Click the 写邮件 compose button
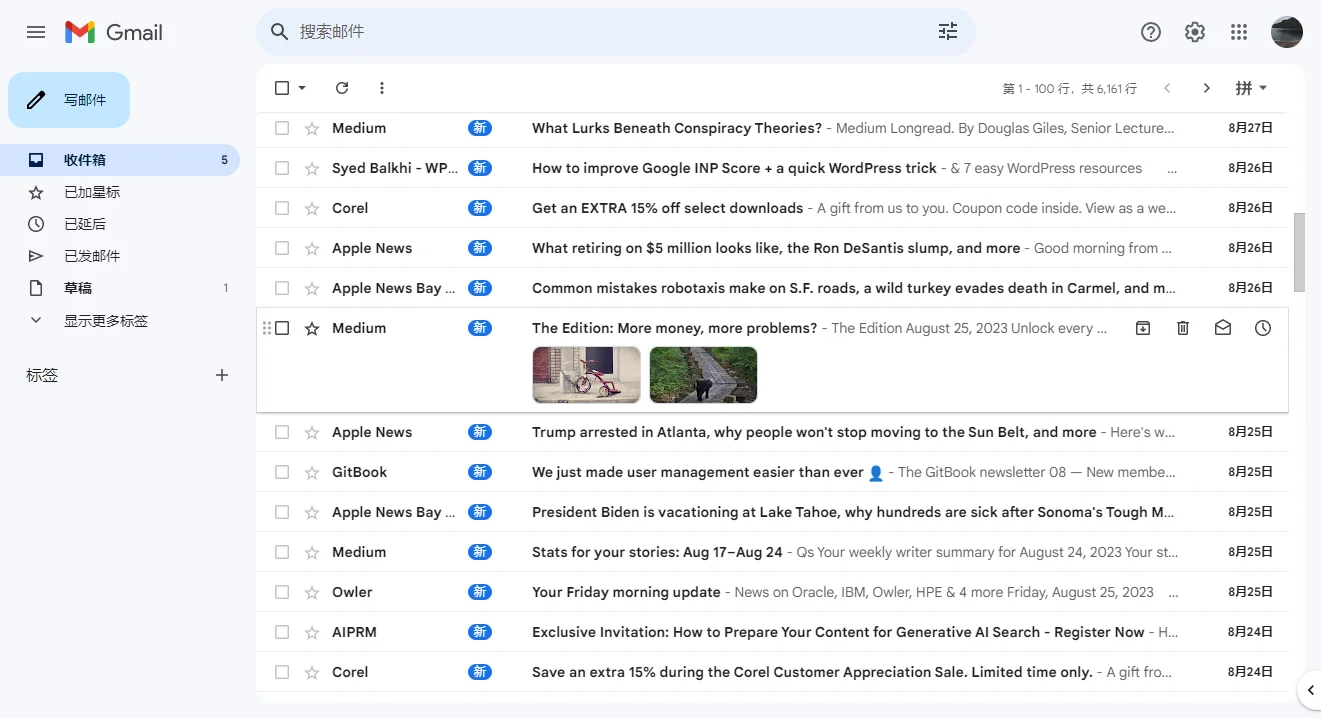Screen dimensions: 1321x718 pyautogui.click(x=69, y=100)
